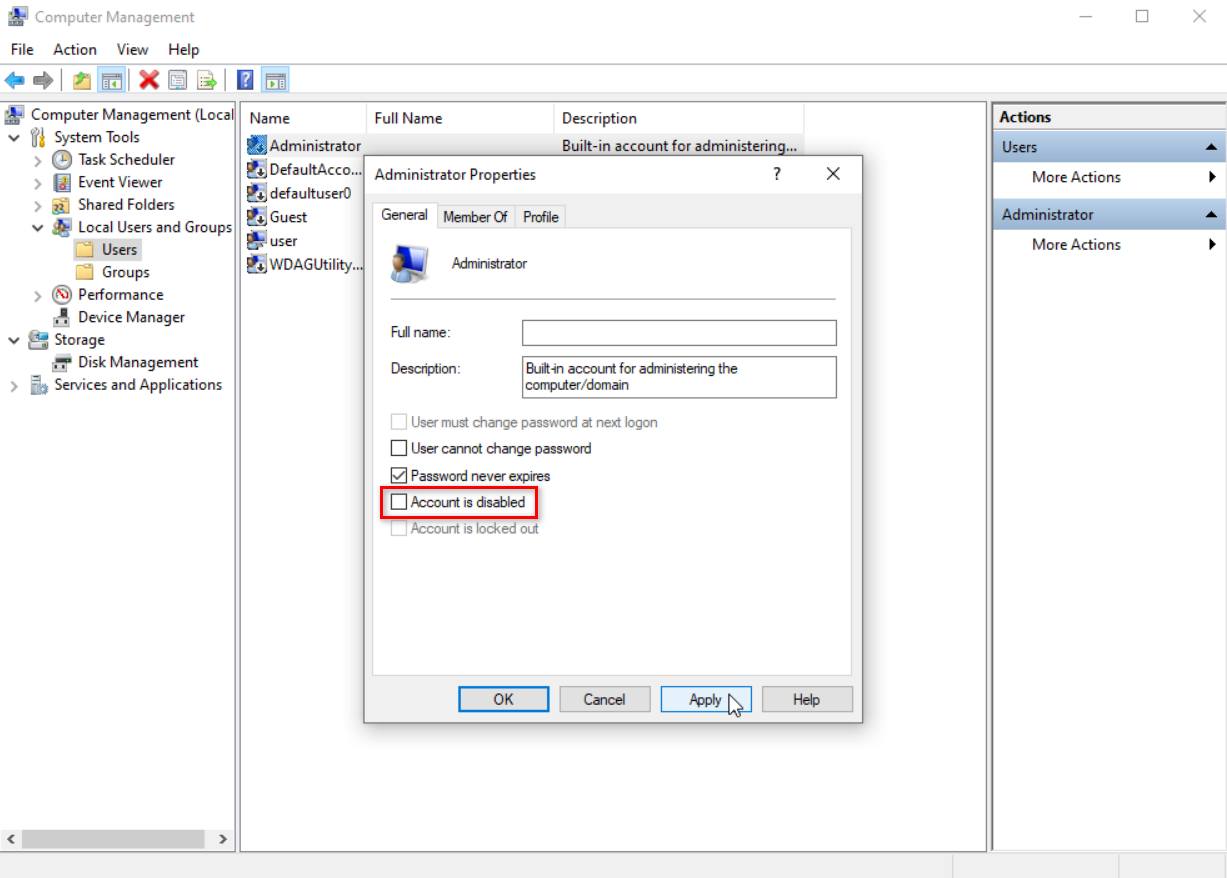Click the Full Name column header
Viewport: 1227px width, 878px height.
click(460, 118)
